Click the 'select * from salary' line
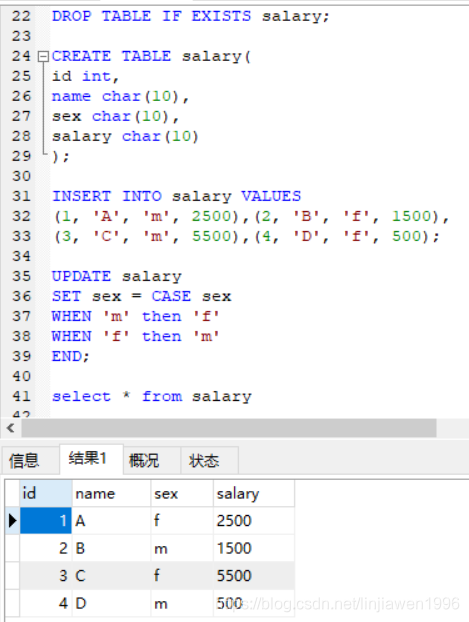Screen dimensions: 469x622 (x=152, y=396)
